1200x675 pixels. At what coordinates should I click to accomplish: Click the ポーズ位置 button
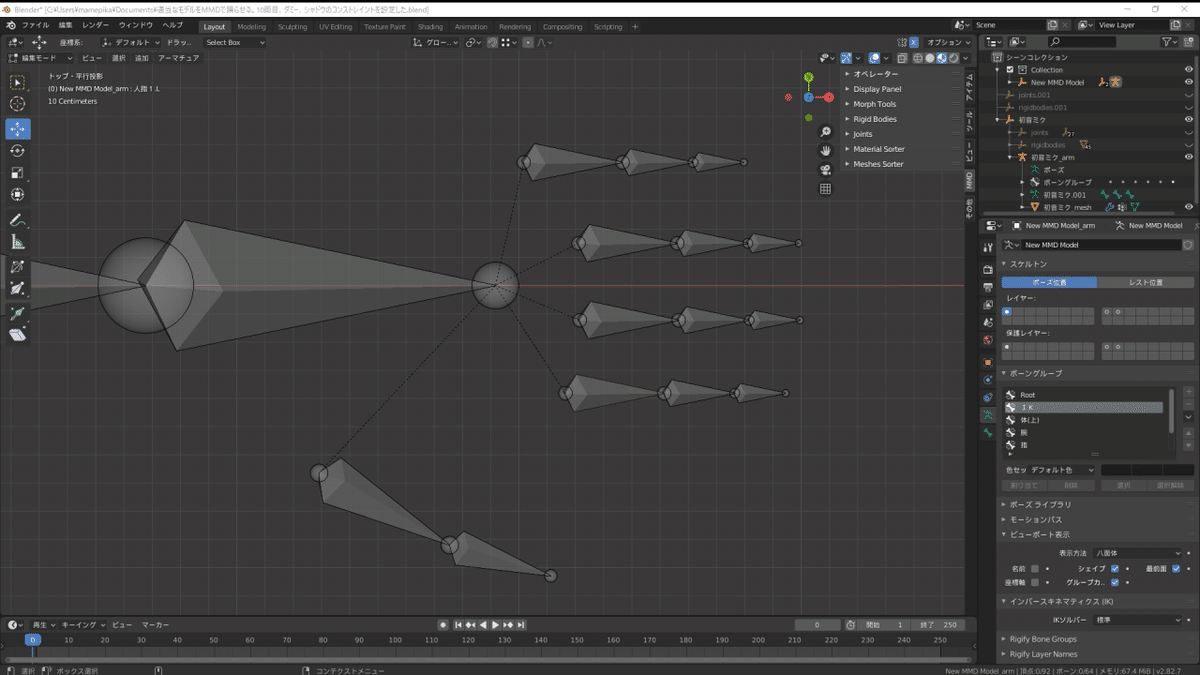(1049, 282)
